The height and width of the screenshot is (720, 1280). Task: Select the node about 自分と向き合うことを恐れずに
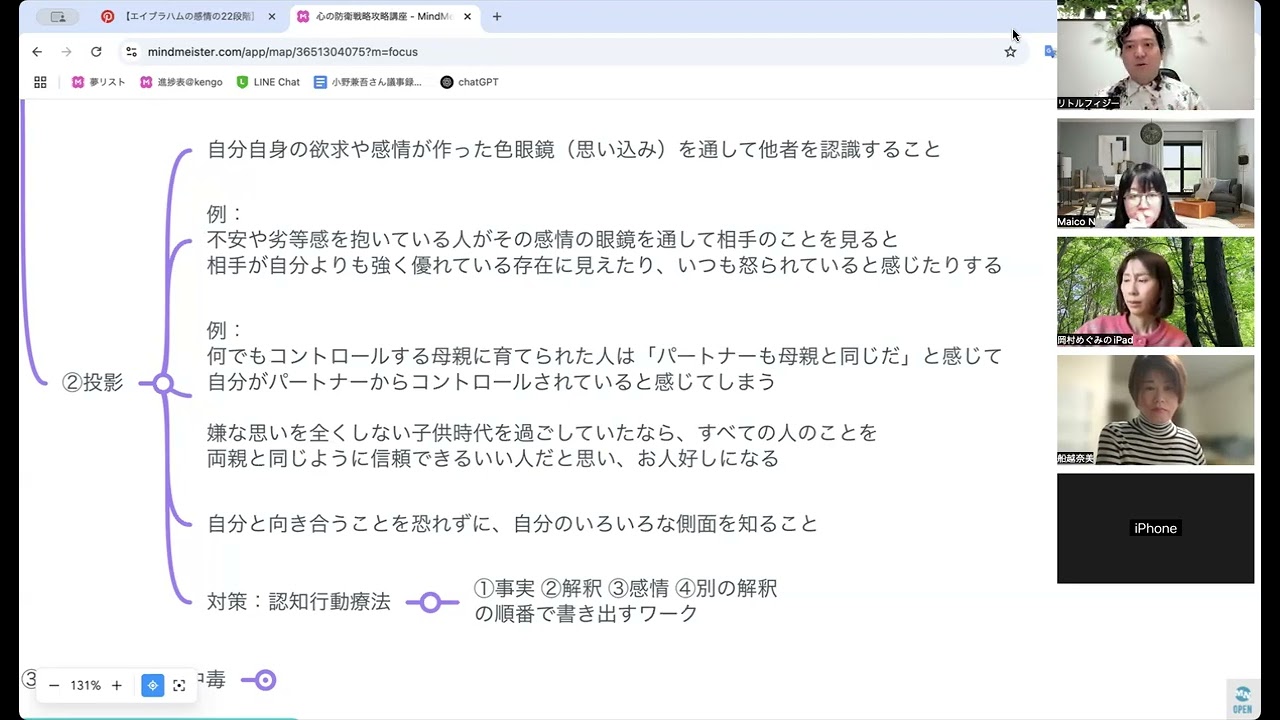click(x=512, y=523)
